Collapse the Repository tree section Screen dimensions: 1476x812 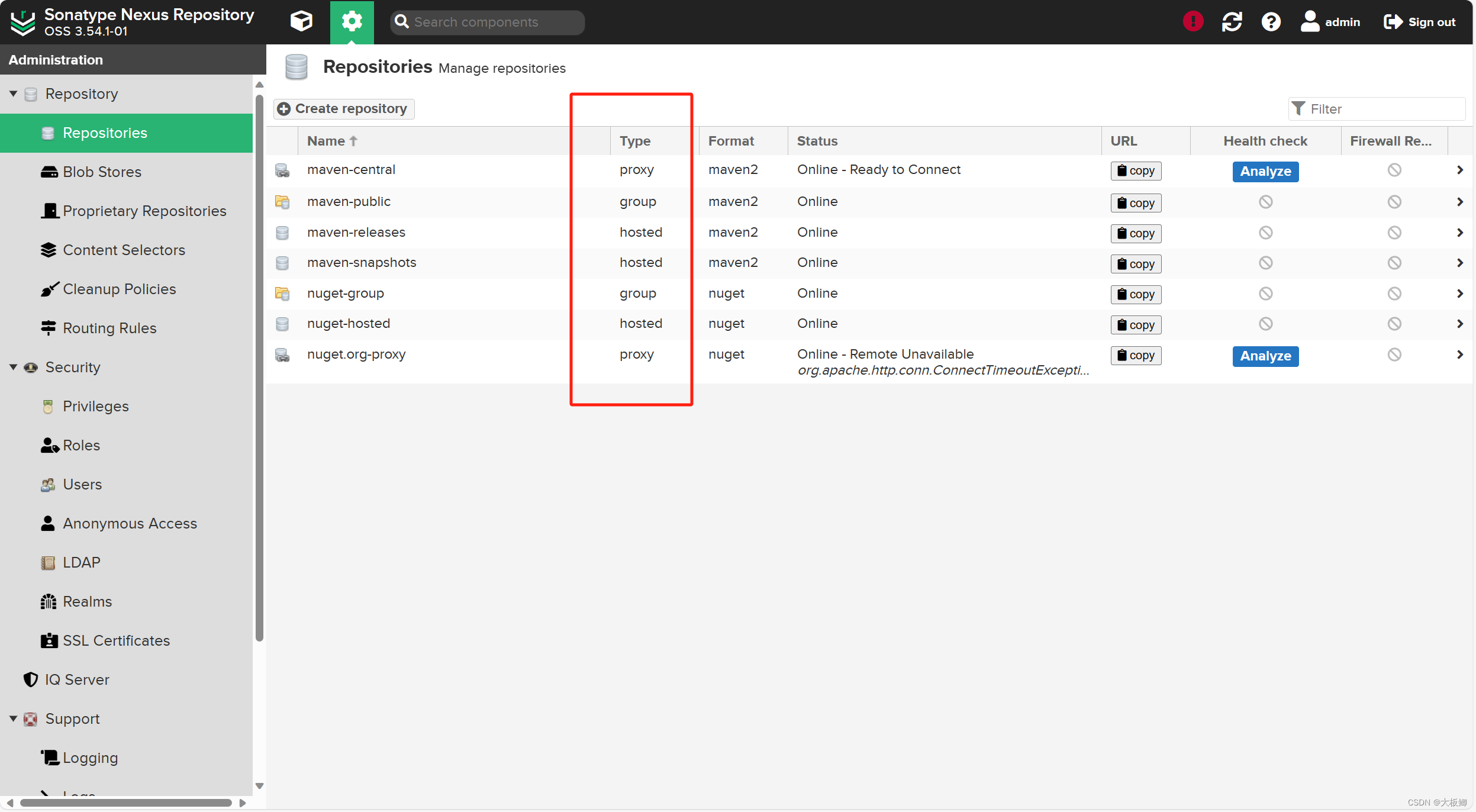[x=13, y=94]
